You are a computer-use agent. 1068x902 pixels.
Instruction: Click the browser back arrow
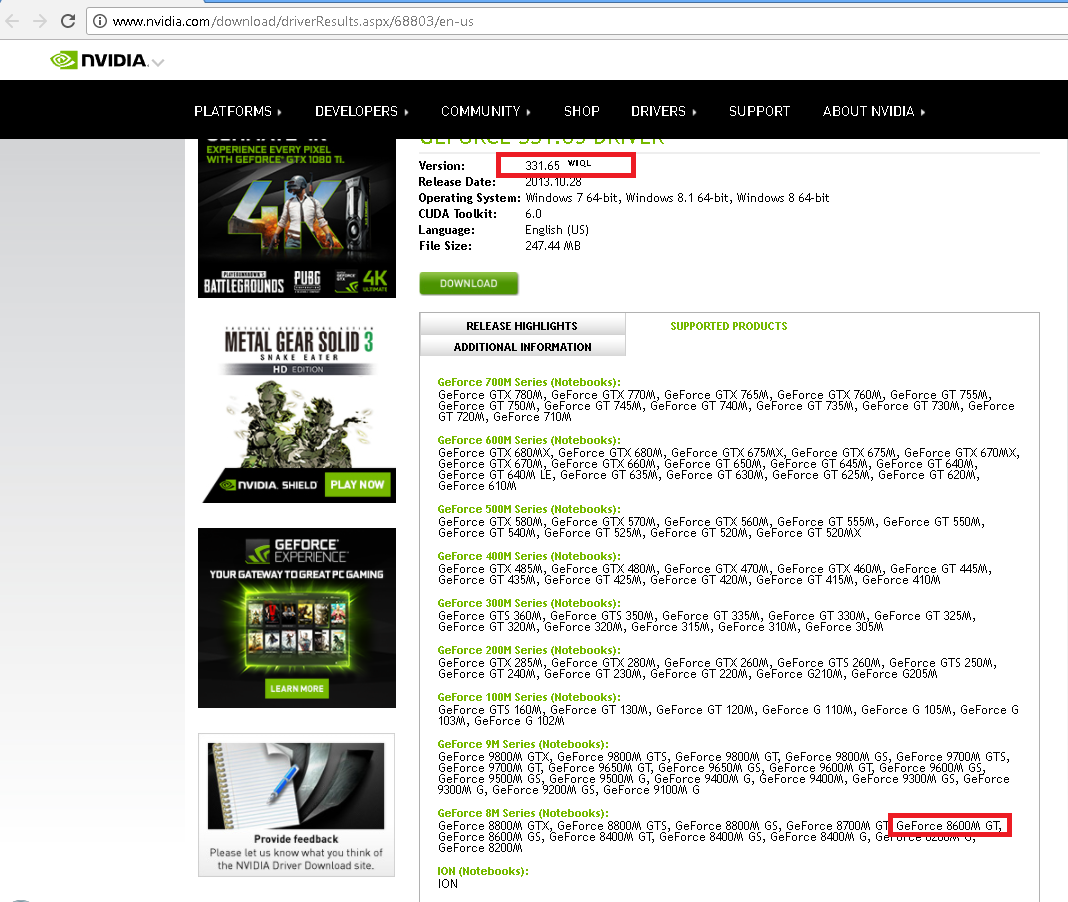[x=12, y=21]
